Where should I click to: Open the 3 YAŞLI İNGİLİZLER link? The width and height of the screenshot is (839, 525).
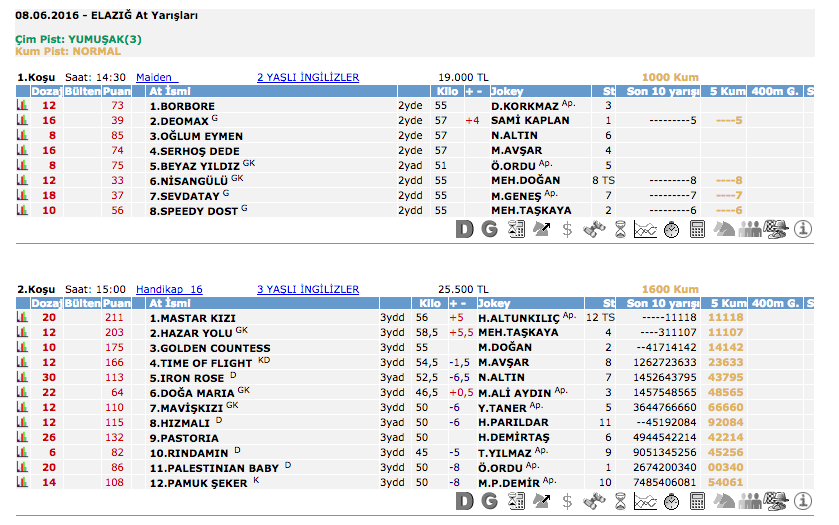[307, 289]
